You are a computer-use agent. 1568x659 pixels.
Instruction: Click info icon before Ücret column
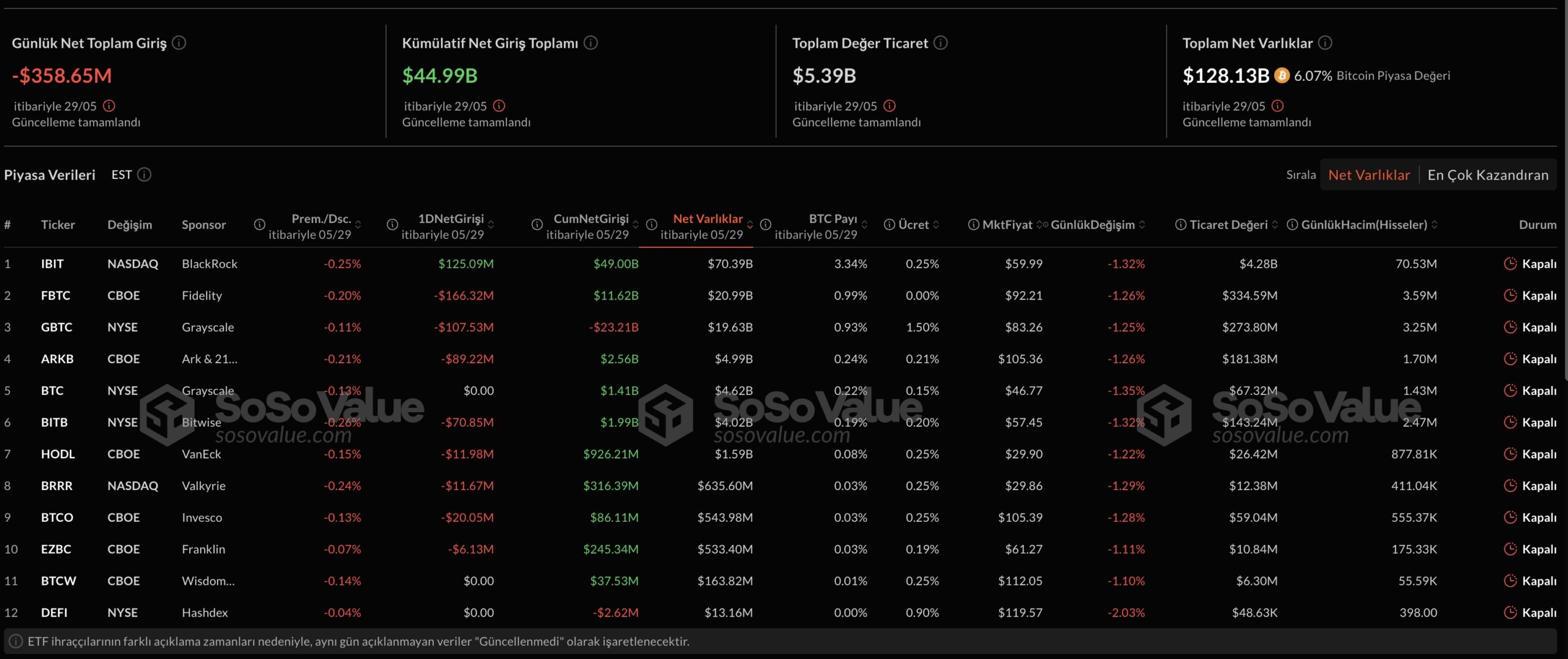[889, 225]
